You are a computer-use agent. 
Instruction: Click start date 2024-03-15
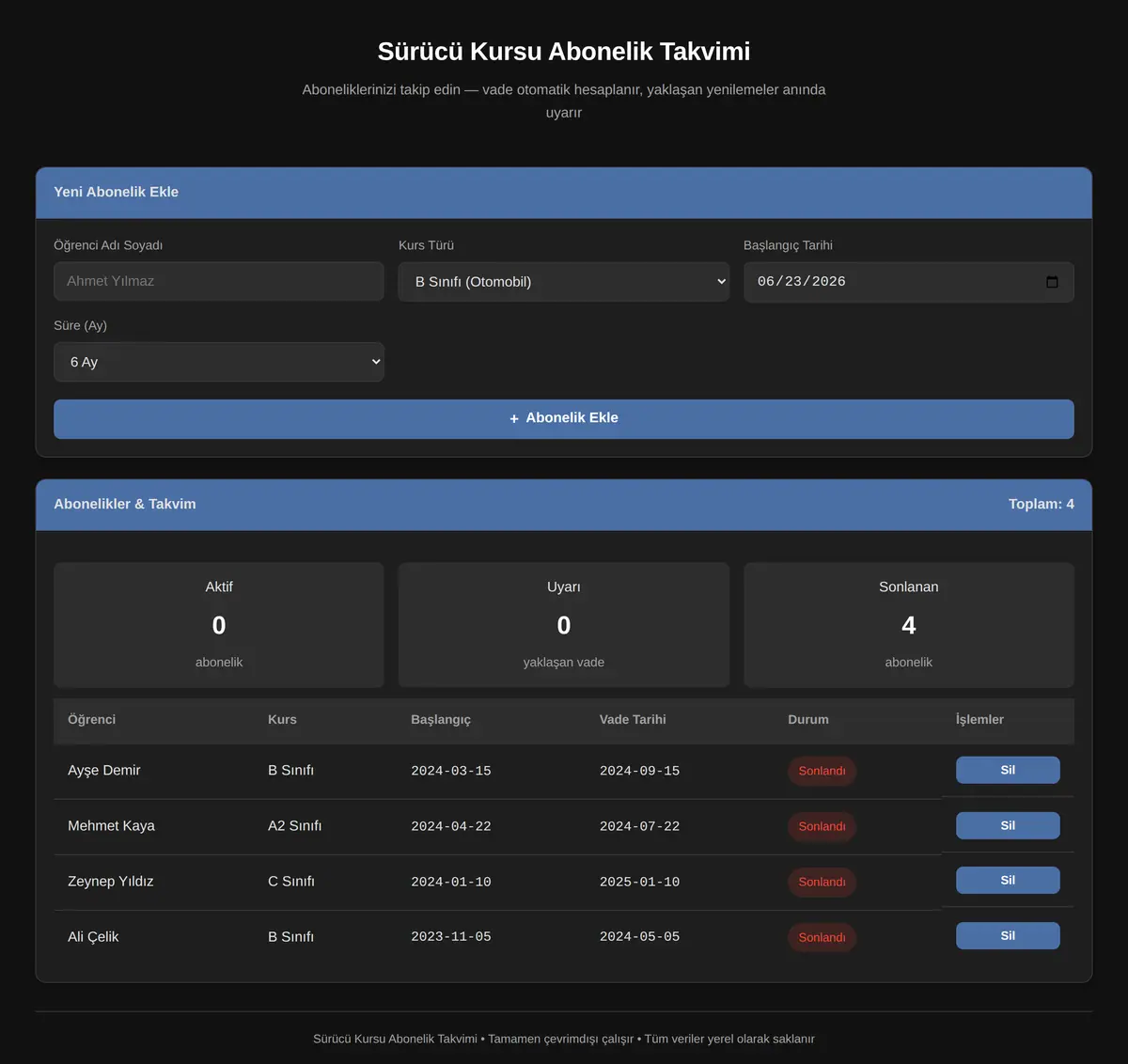(451, 771)
